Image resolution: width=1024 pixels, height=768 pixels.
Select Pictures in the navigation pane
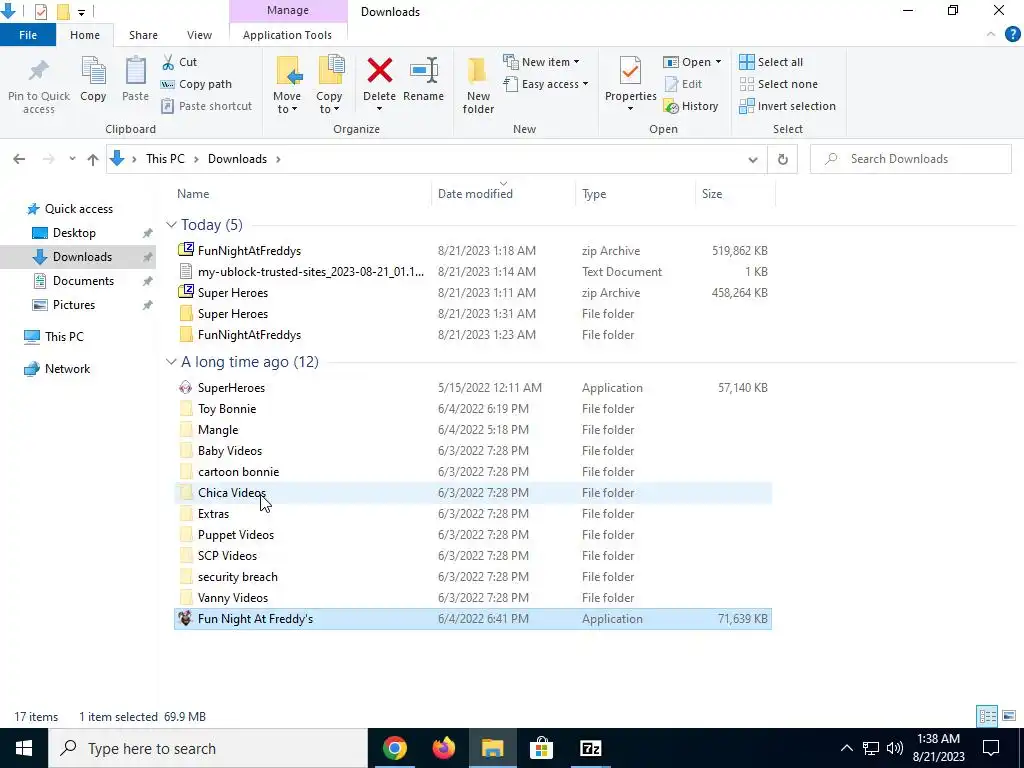[74, 305]
